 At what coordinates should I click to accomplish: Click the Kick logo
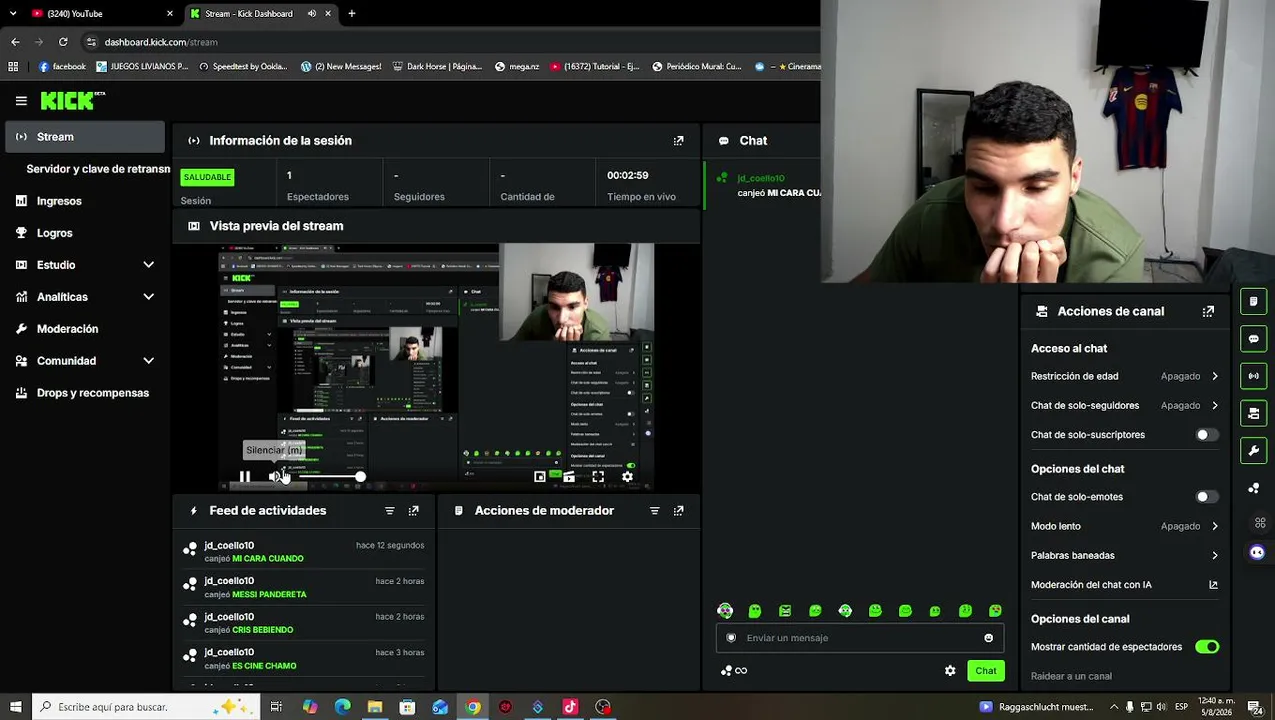(70, 100)
